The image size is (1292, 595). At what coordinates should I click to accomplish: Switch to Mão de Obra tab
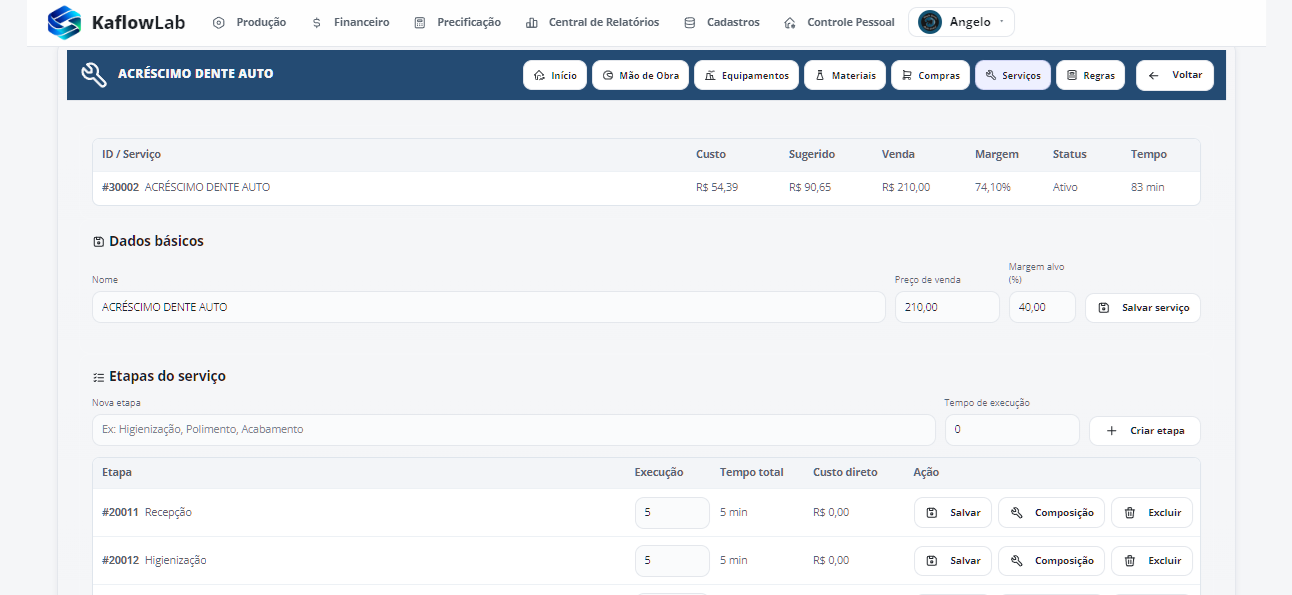click(x=640, y=75)
